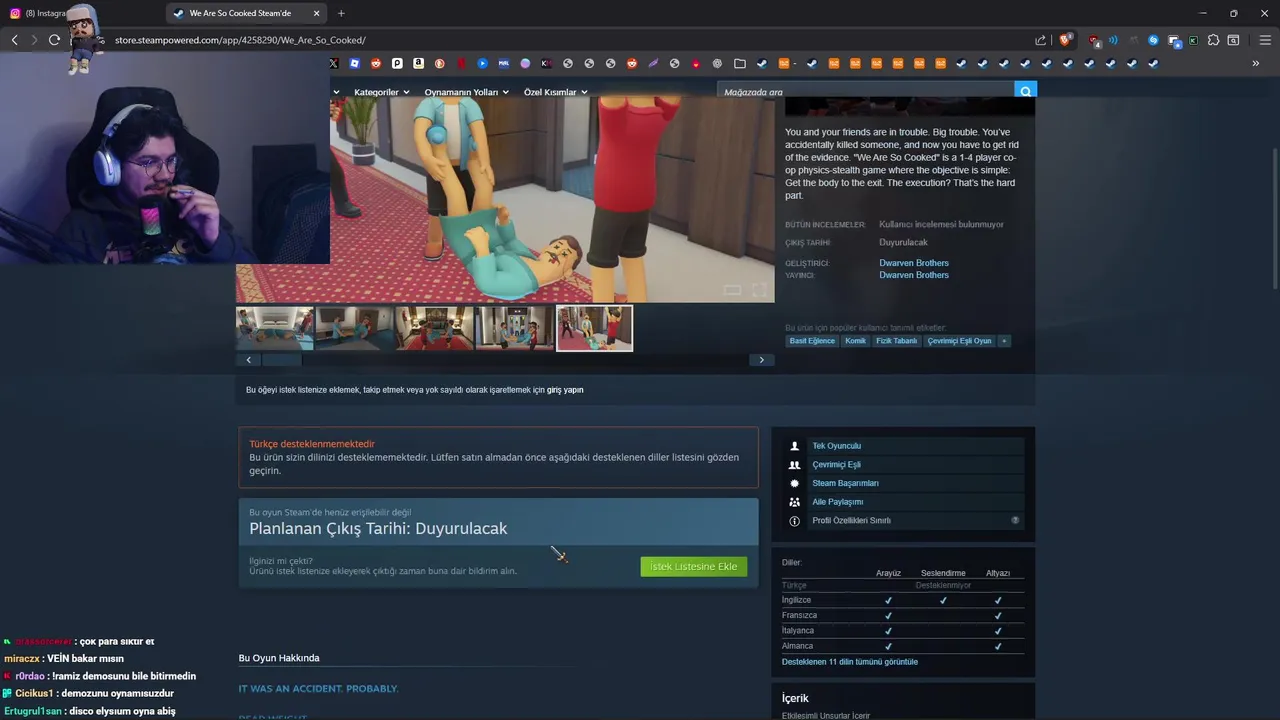Screen dimensions: 1280x720
Task: Click the Komik tag
Action: point(855,341)
